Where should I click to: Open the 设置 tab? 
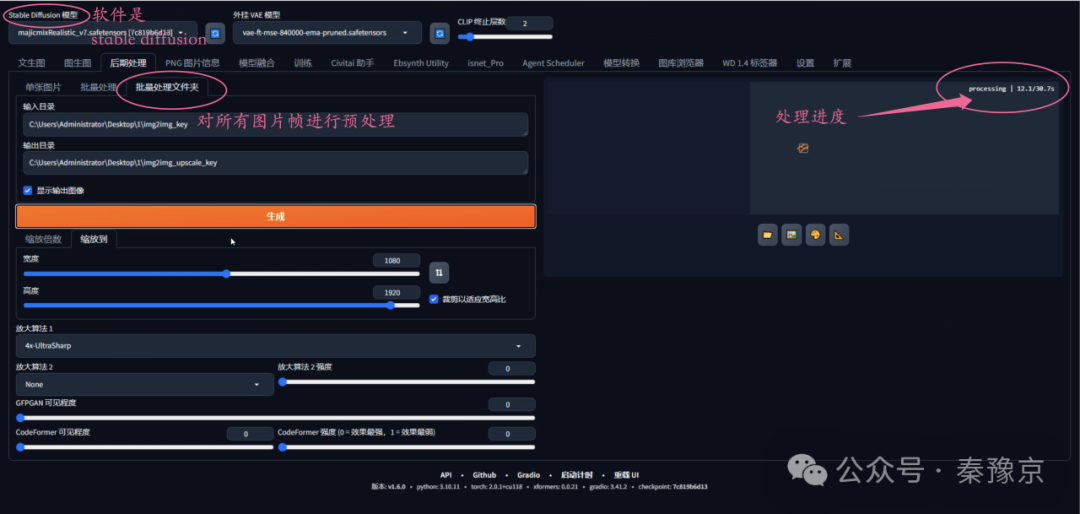pos(805,63)
